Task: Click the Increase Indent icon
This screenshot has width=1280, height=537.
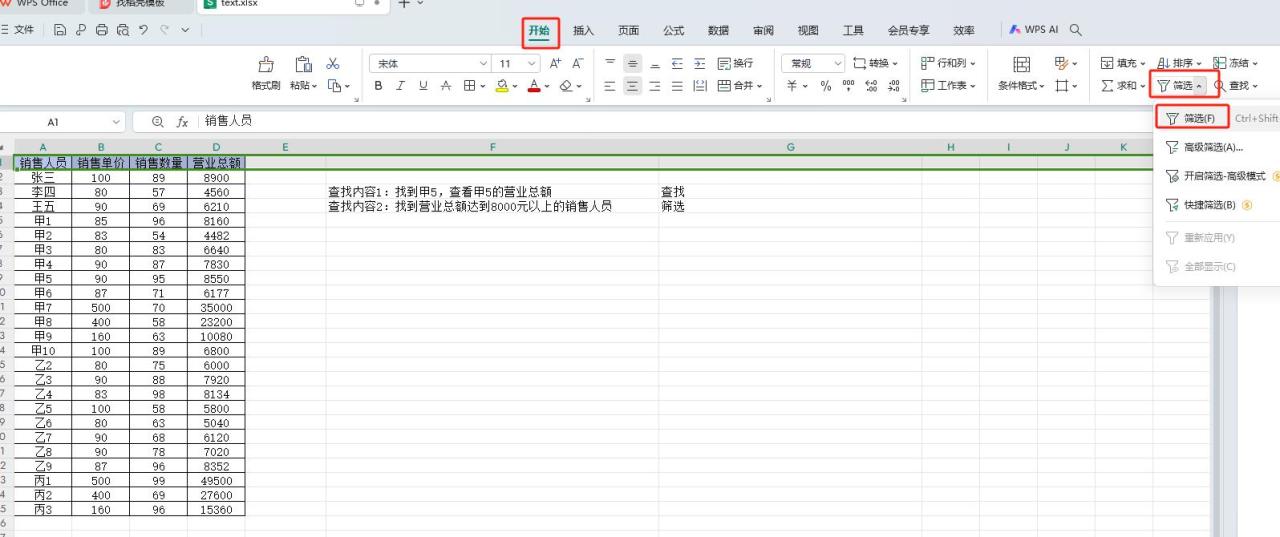Action: pyautogui.click(x=699, y=63)
